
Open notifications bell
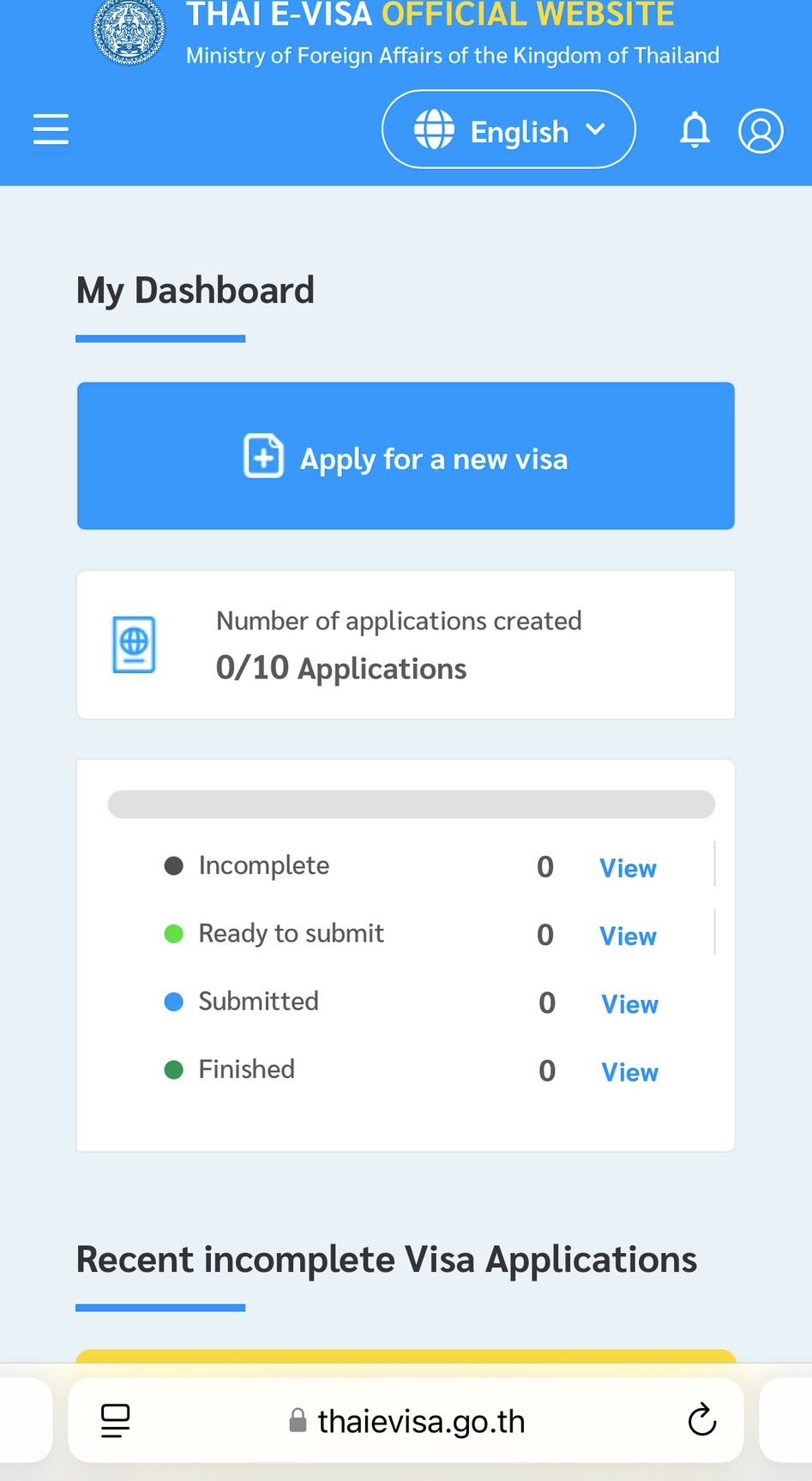coord(695,130)
